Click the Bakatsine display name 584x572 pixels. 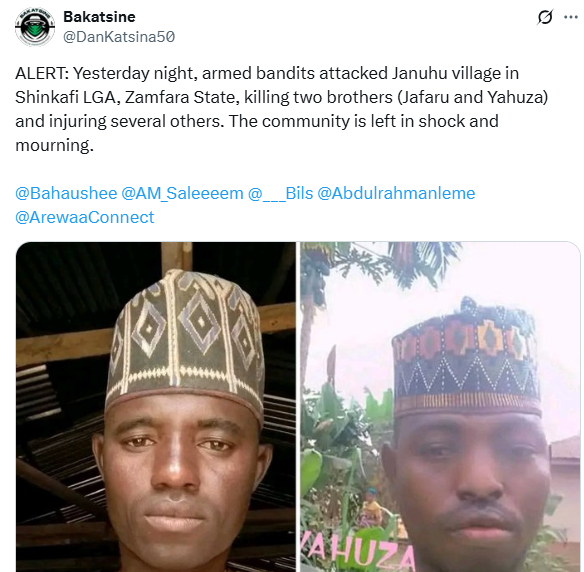click(99, 17)
